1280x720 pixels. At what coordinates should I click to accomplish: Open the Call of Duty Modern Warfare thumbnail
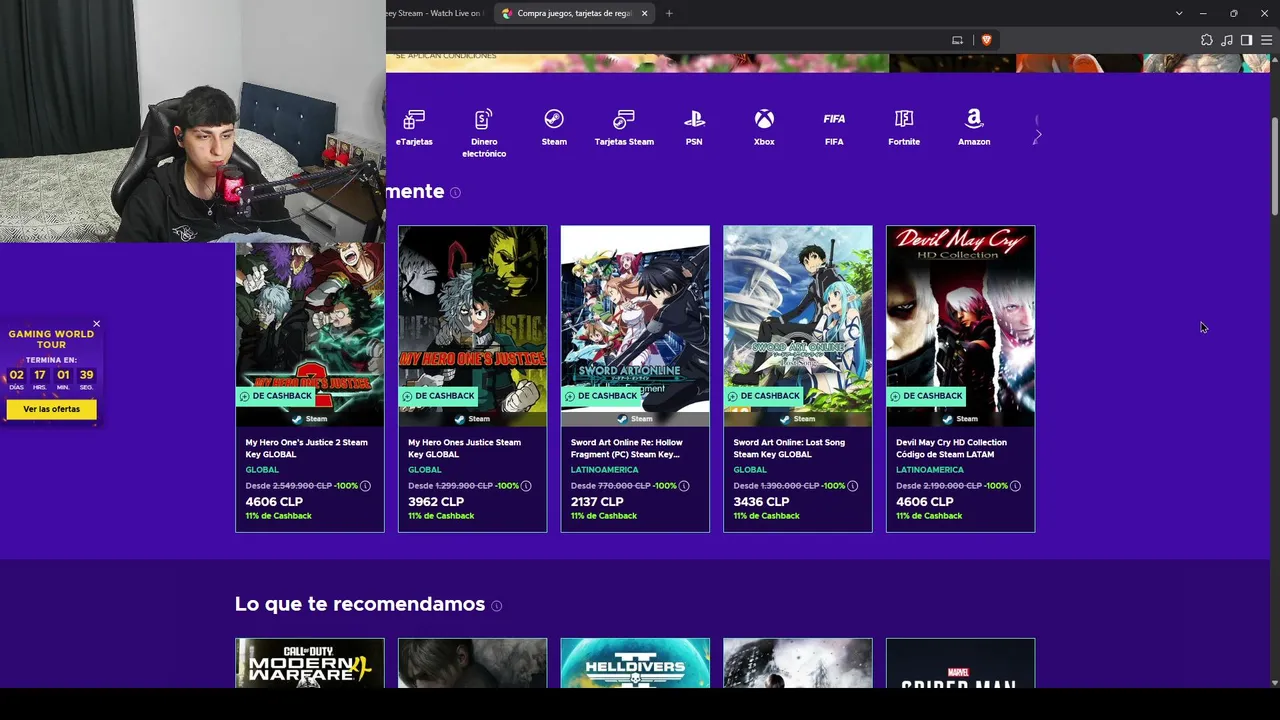pos(310,663)
